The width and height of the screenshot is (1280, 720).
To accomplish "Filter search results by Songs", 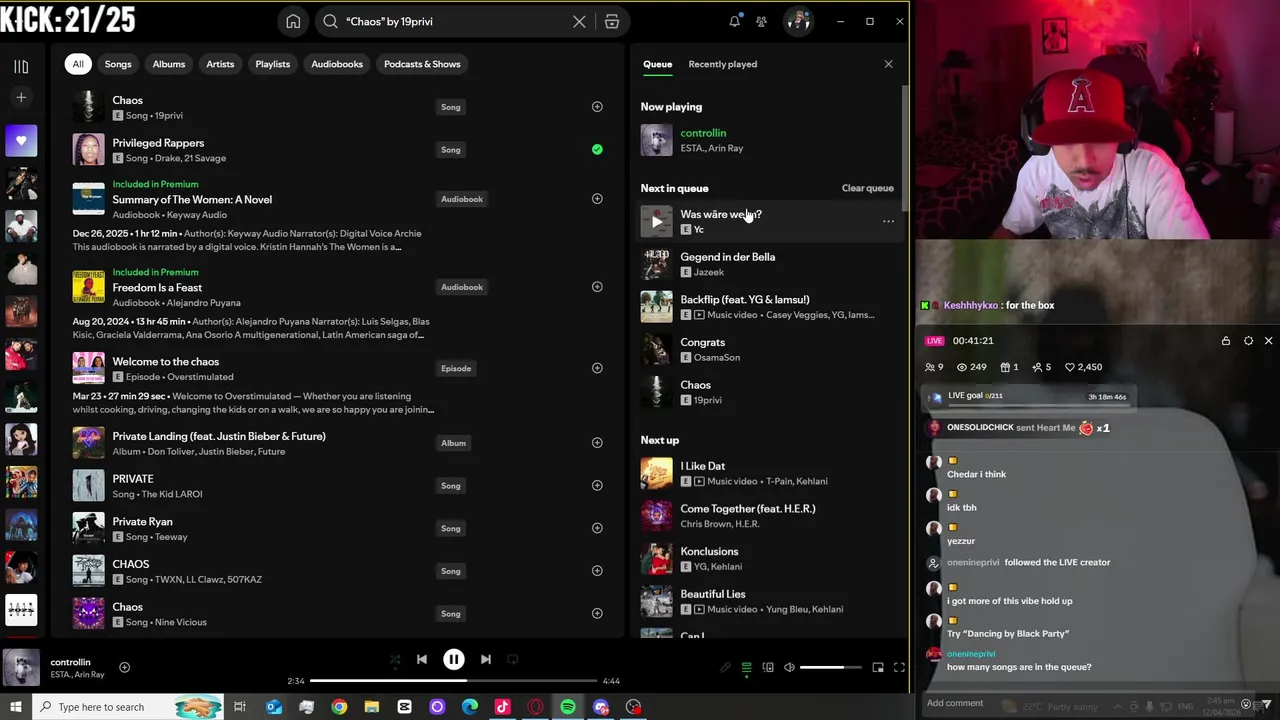I will (x=118, y=64).
